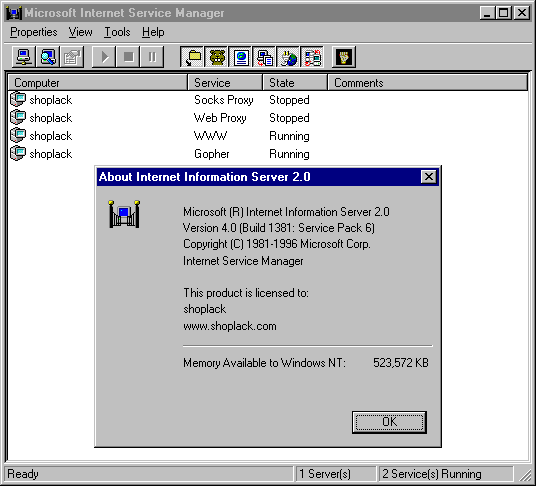
Task: Click the Connect to Server computer icon
Action: click(24, 57)
